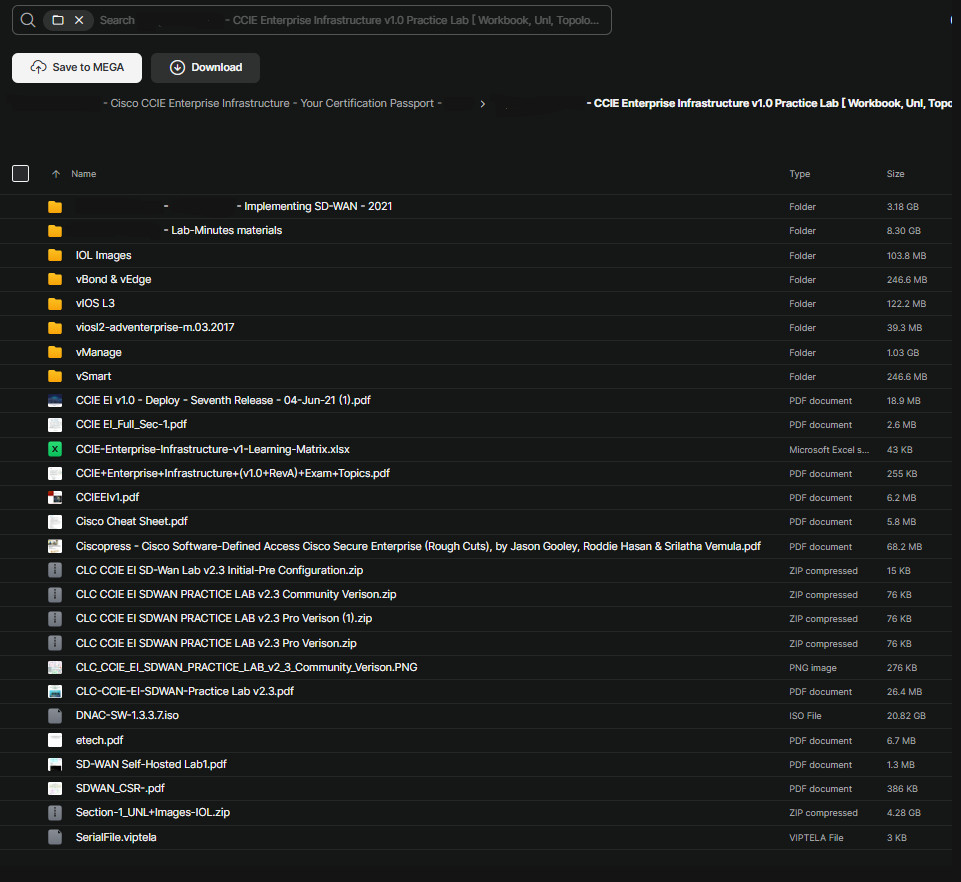Image resolution: width=961 pixels, height=882 pixels.
Task: Open the IOL Images folder icon
Action: (55, 255)
